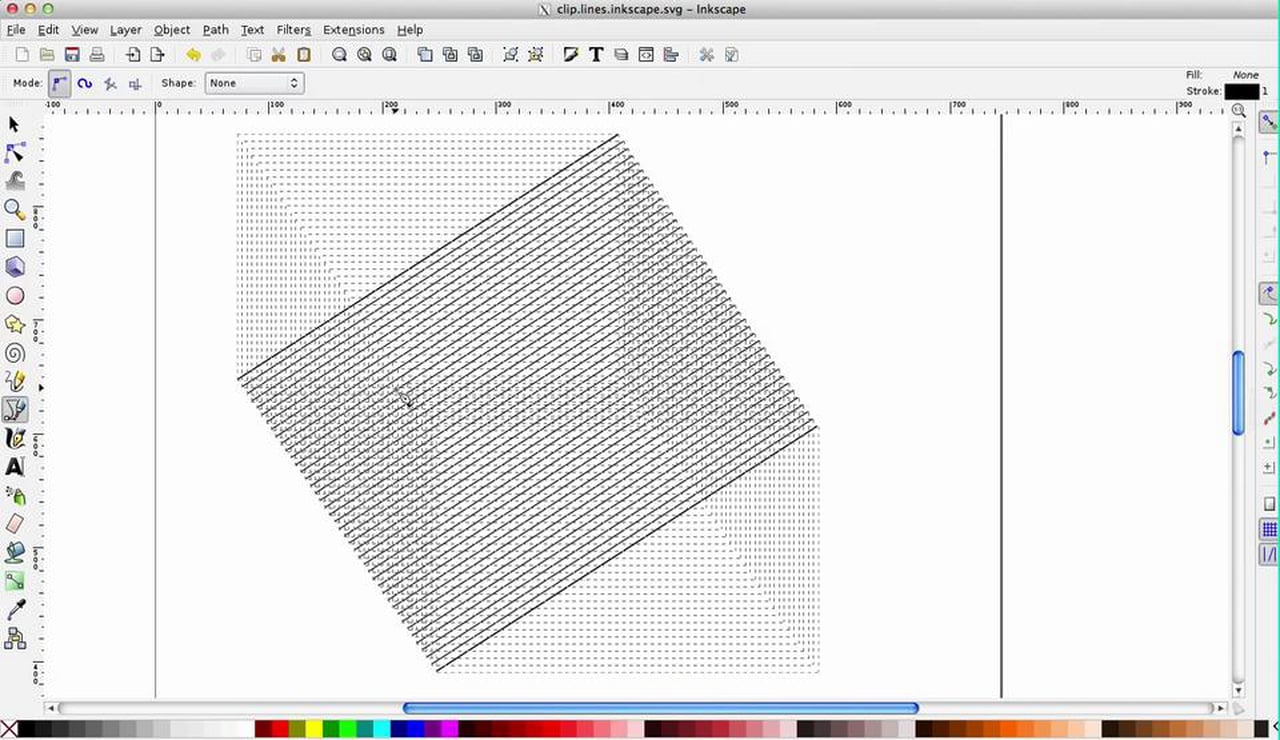This screenshot has height=740, width=1280.
Task: Pick the Rectangle tool
Action: [x=14, y=238]
